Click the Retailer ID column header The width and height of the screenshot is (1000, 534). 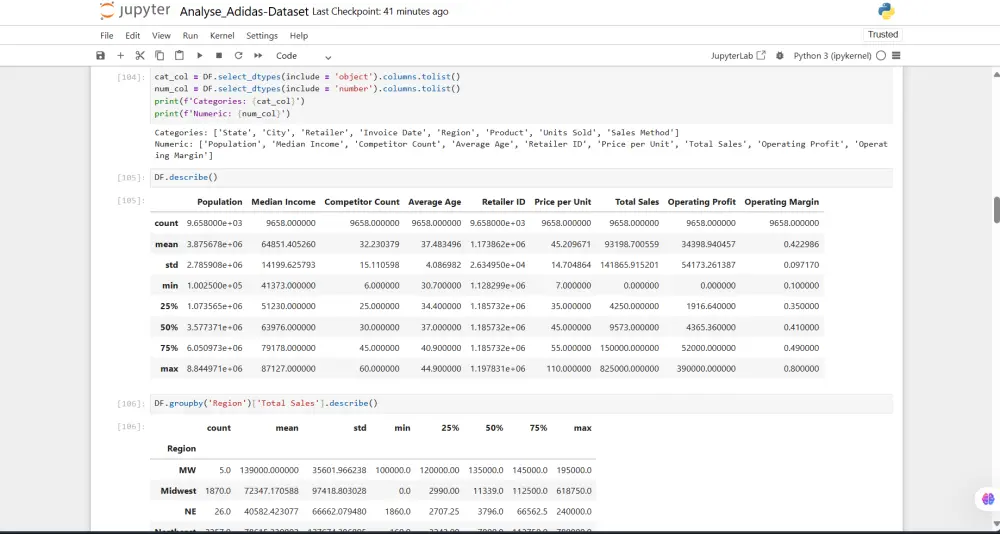pyautogui.click(x=503, y=202)
